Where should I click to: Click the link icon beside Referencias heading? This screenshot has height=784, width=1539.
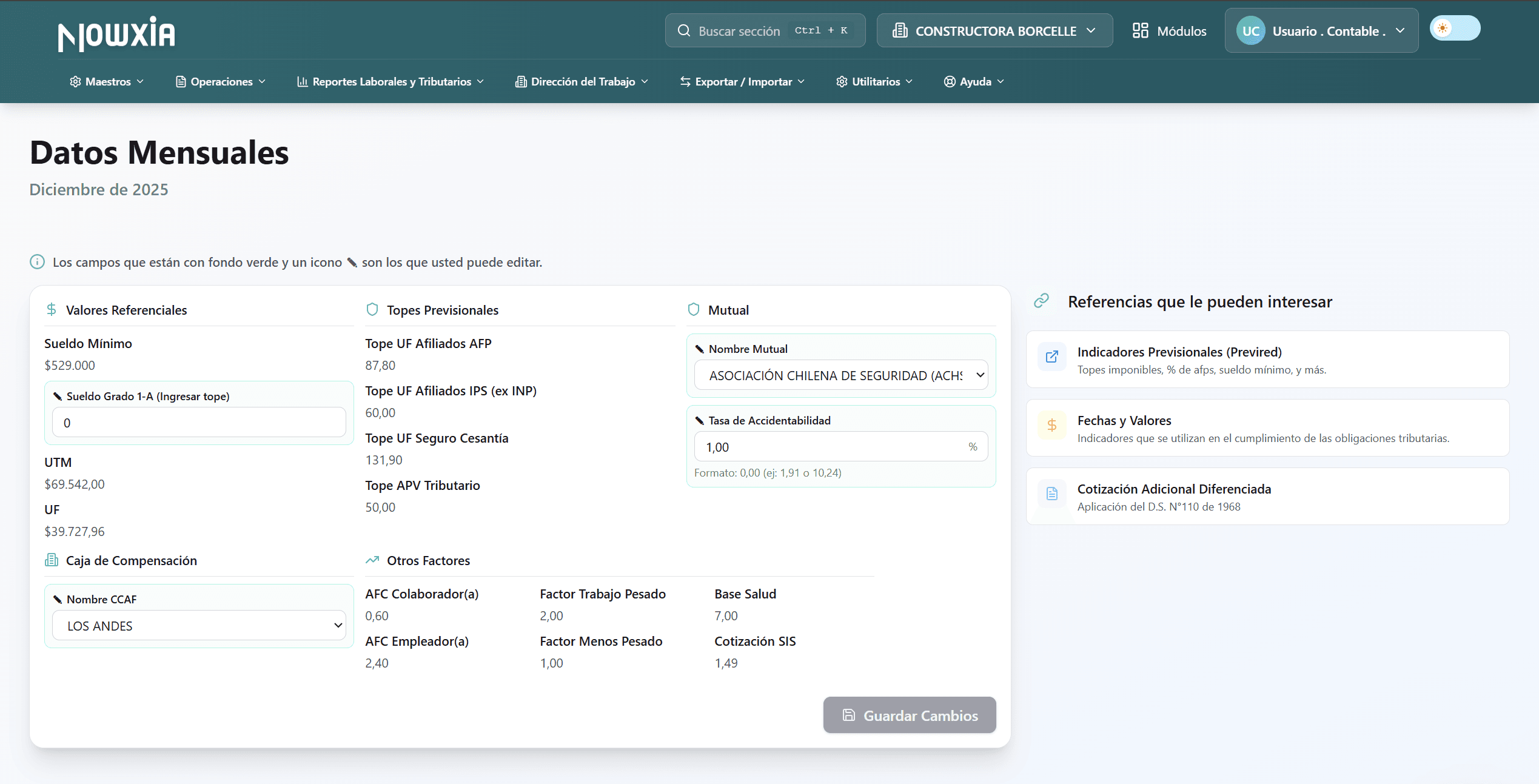pyautogui.click(x=1041, y=300)
